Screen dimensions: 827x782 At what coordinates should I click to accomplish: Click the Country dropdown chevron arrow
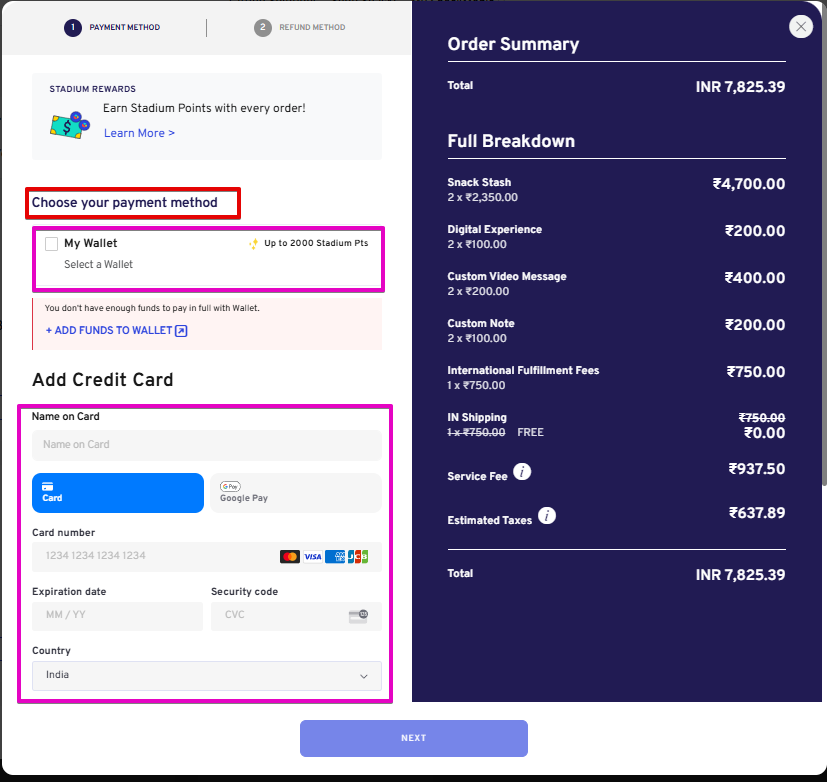(363, 676)
